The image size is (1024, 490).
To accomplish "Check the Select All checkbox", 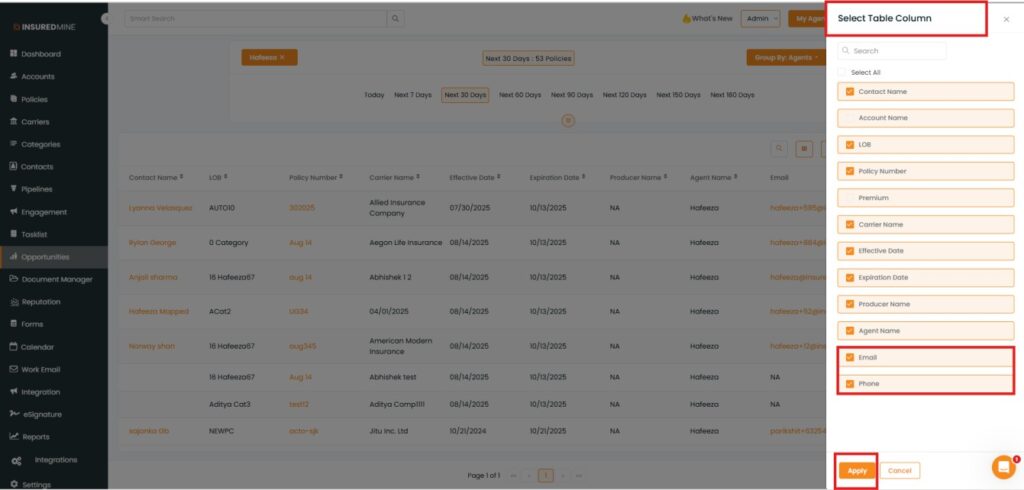I will click(x=844, y=72).
